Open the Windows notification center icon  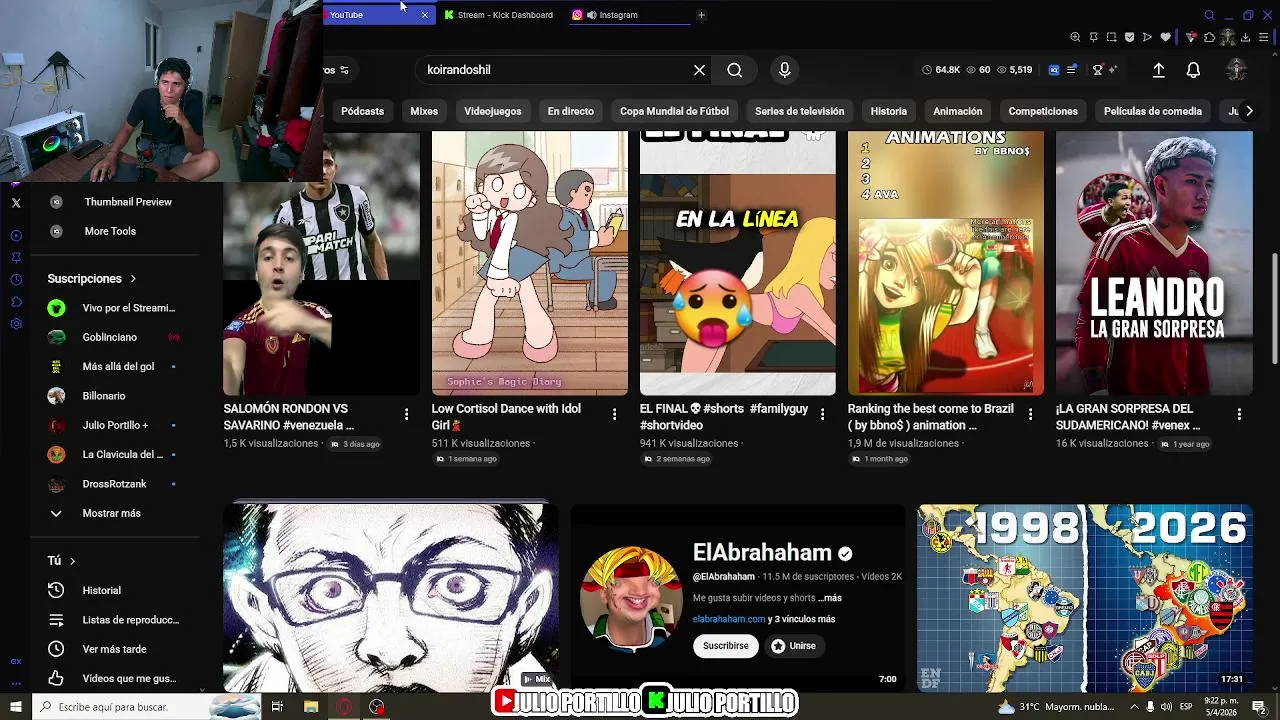click(1259, 707)
